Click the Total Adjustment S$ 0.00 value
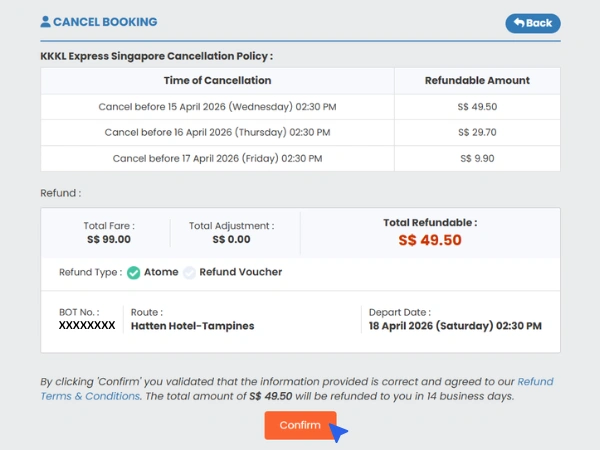The height and width of the screenshot is (450, 600). point(230,240)
